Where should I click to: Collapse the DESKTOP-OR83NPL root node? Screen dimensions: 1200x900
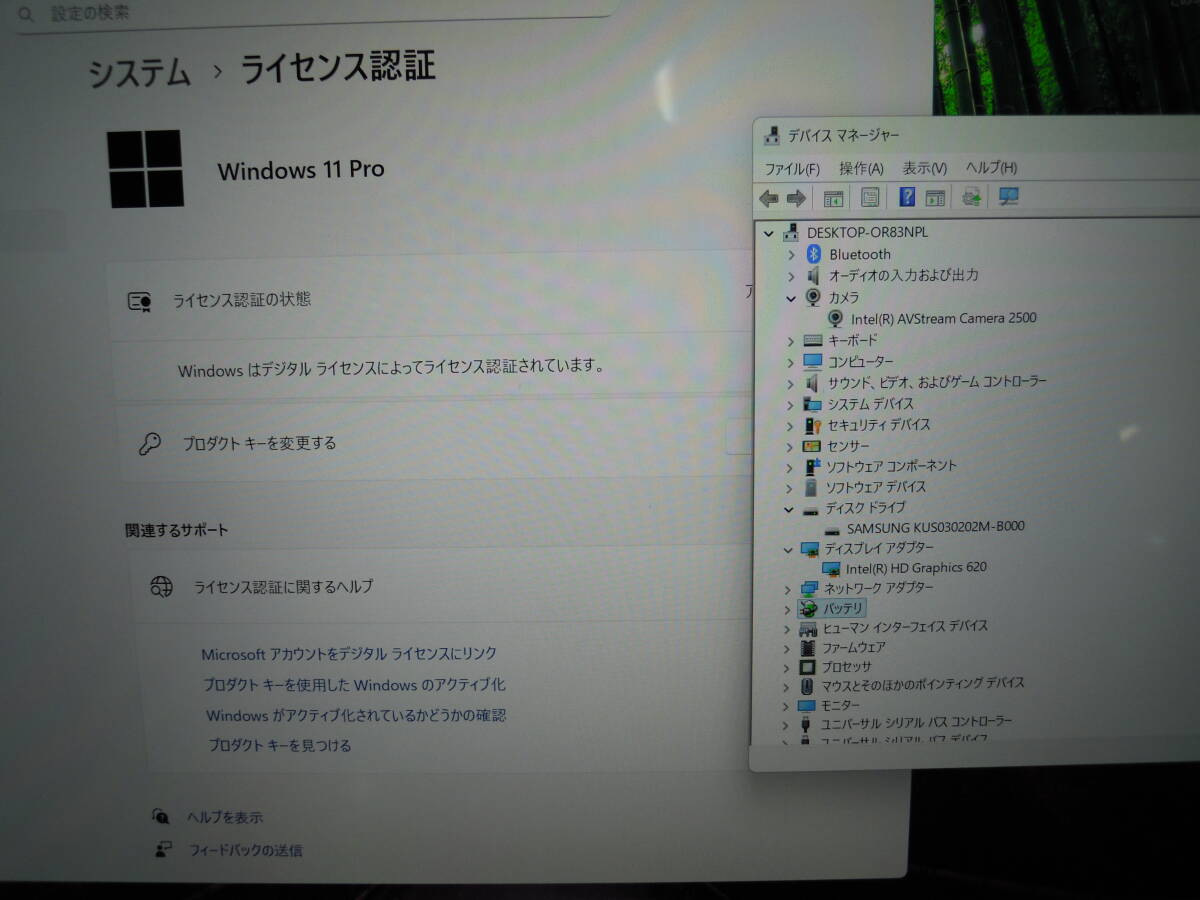pyautogui.click(x=768, y=233)
